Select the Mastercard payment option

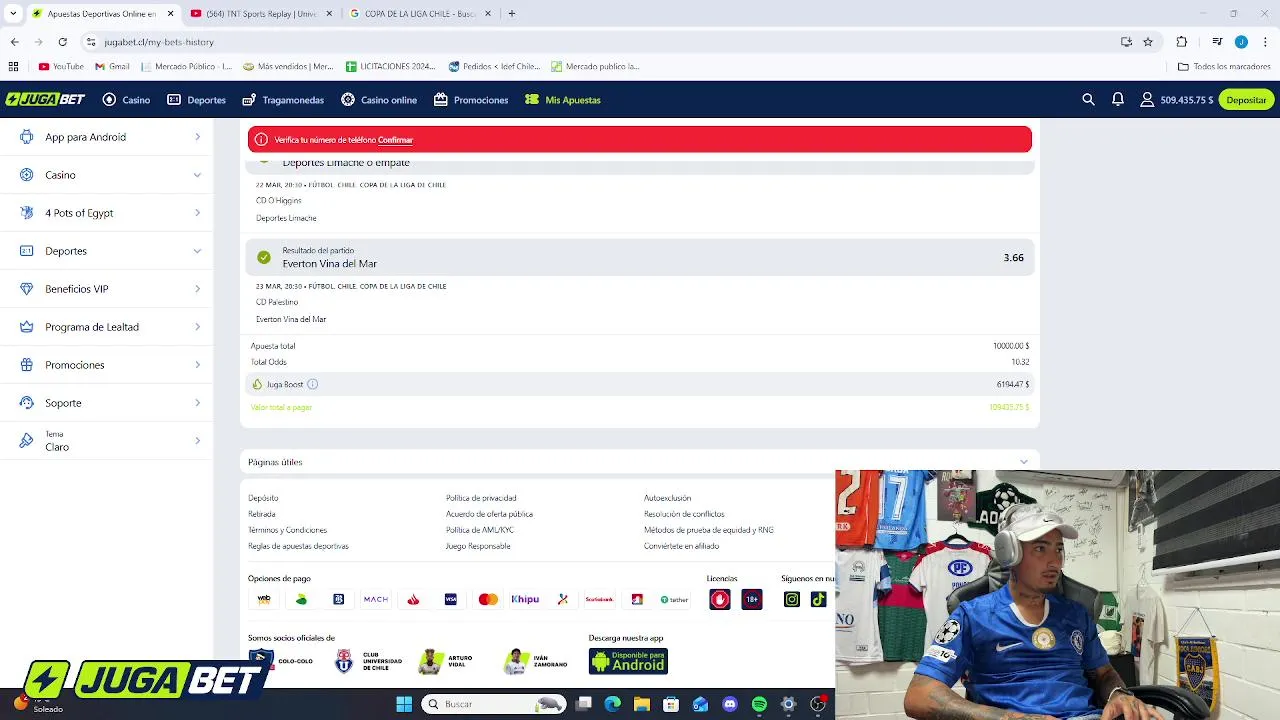488,599
